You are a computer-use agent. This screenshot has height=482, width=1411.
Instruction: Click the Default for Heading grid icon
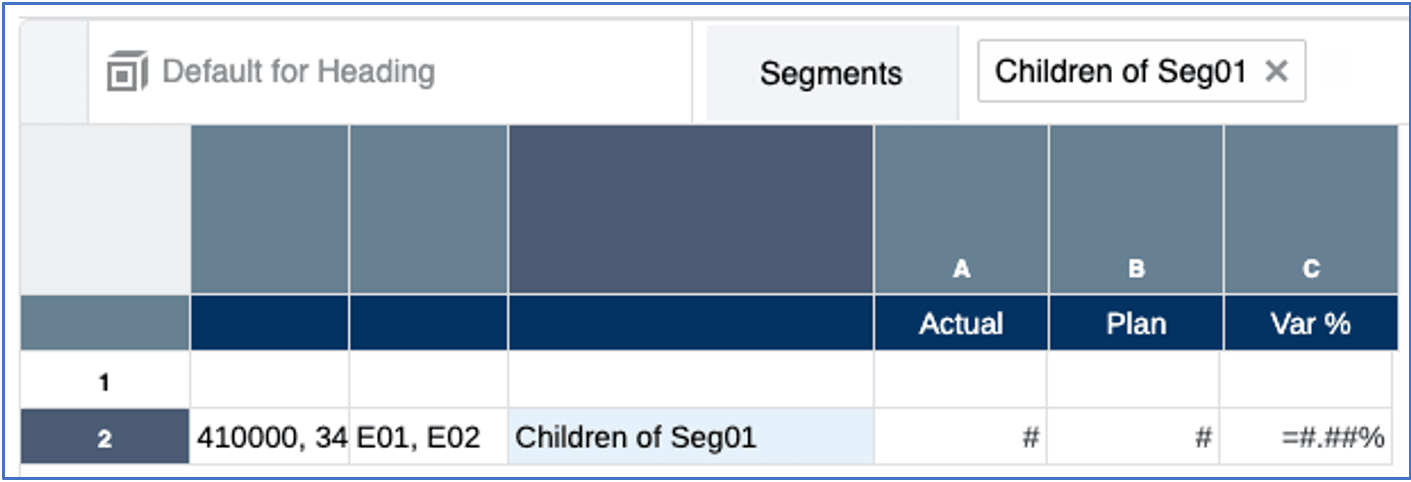click(127, 73)
